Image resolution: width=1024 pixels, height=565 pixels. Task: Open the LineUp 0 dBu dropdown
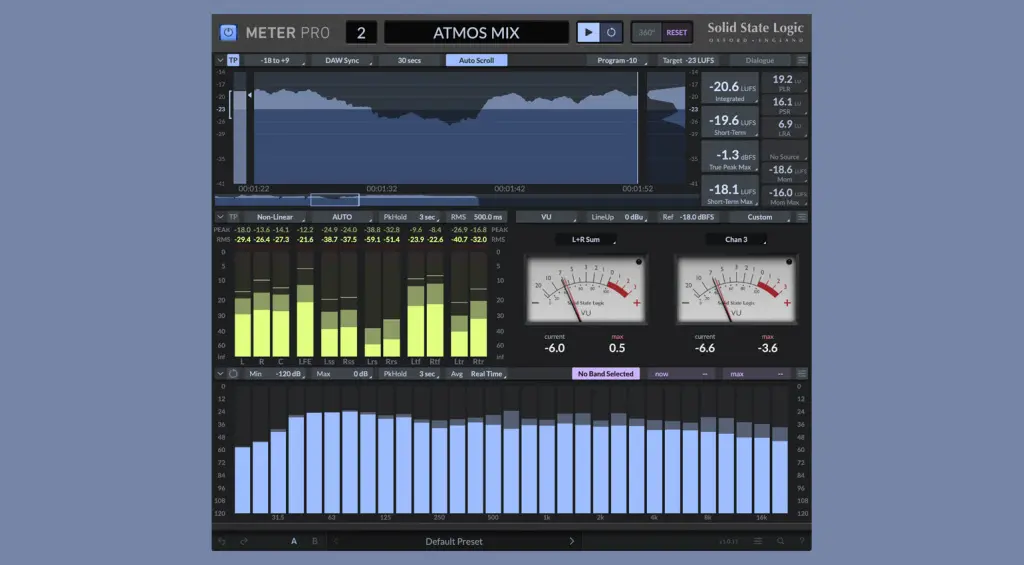tap(617, 217)
